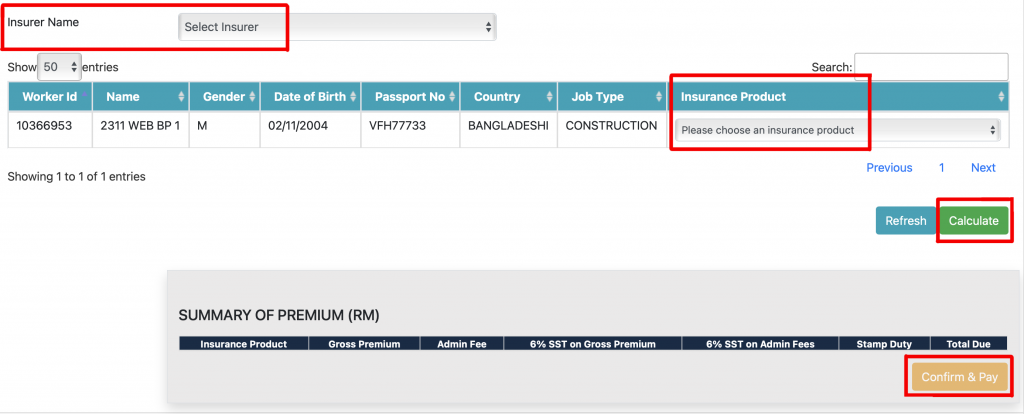Go to the Next page link

[x=983, y=168]
